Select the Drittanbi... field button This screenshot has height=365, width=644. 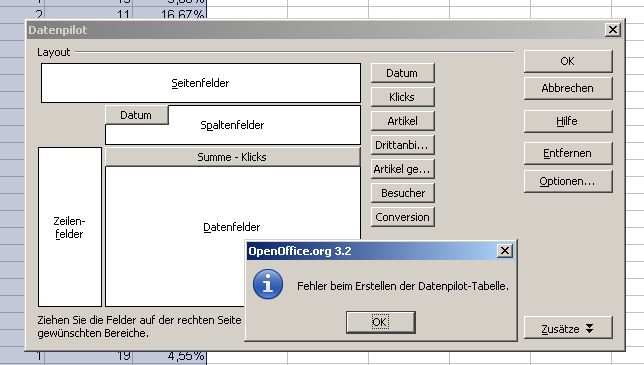[402, 145]
